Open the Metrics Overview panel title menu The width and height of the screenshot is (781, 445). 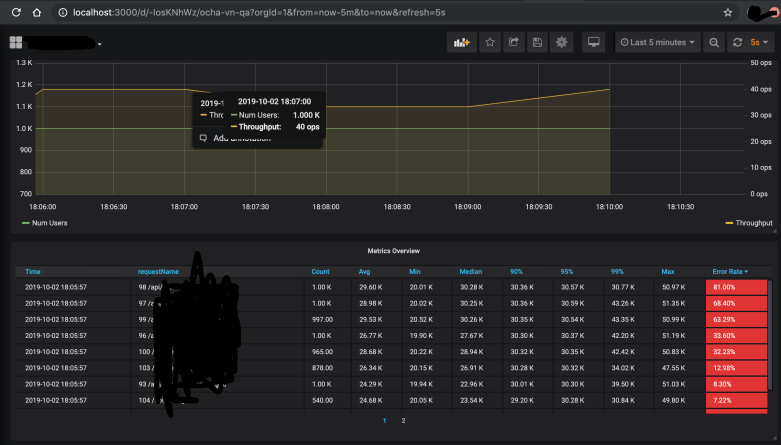(393, 251)
